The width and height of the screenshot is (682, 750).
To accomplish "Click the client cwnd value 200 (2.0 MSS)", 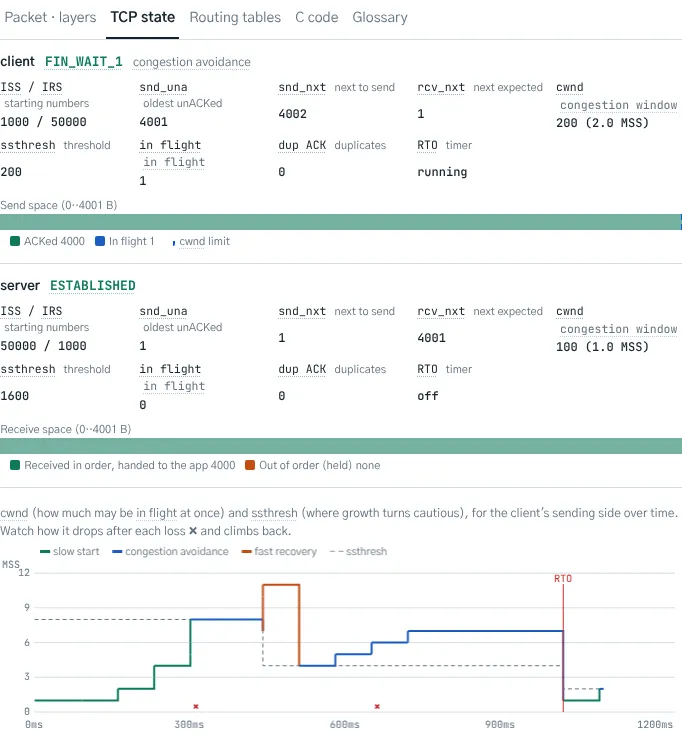I will (603, 123).
